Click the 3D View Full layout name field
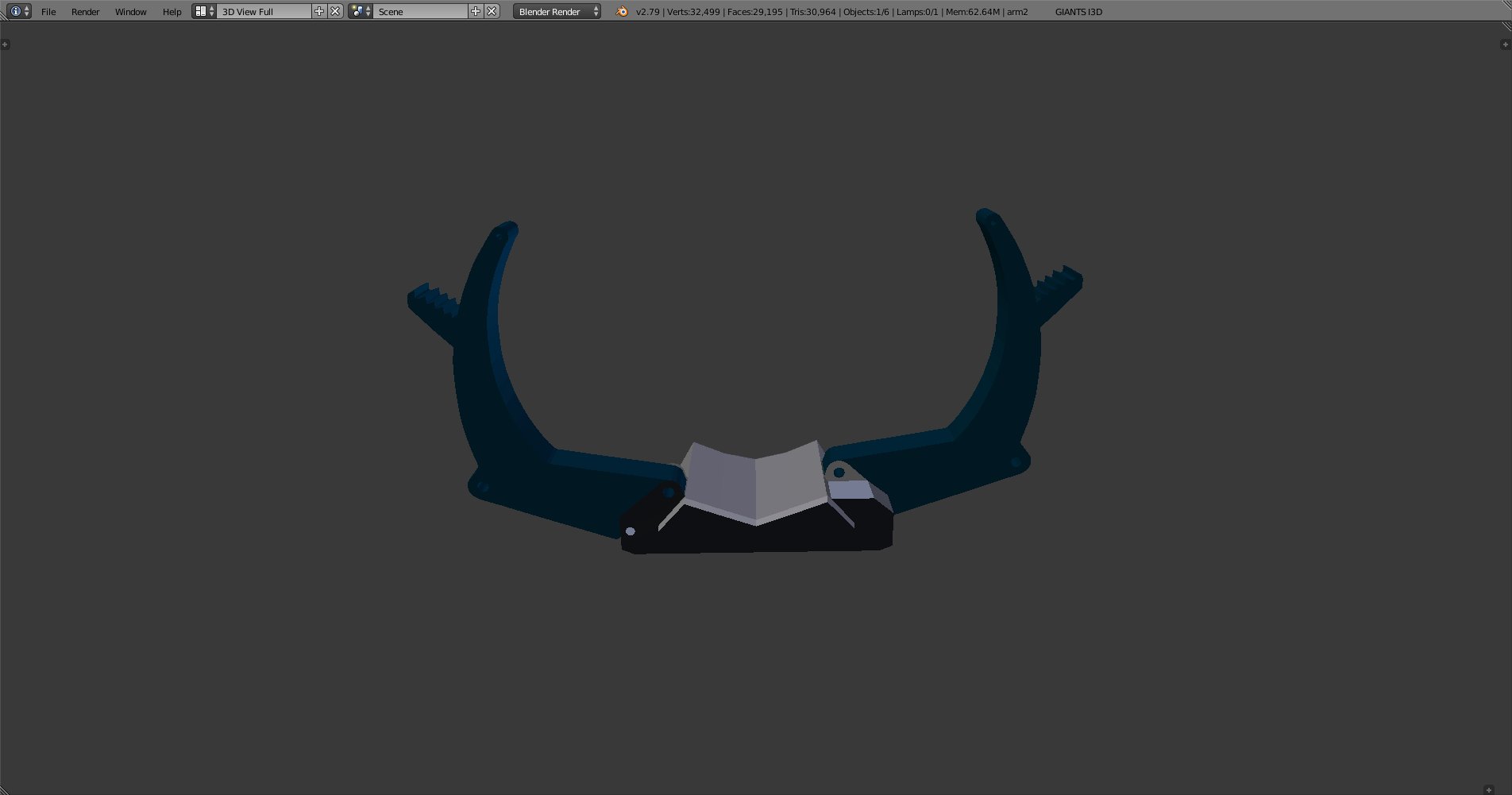Screen dimensions: 1512x795 pyautogui.click(x=264, y=12)
